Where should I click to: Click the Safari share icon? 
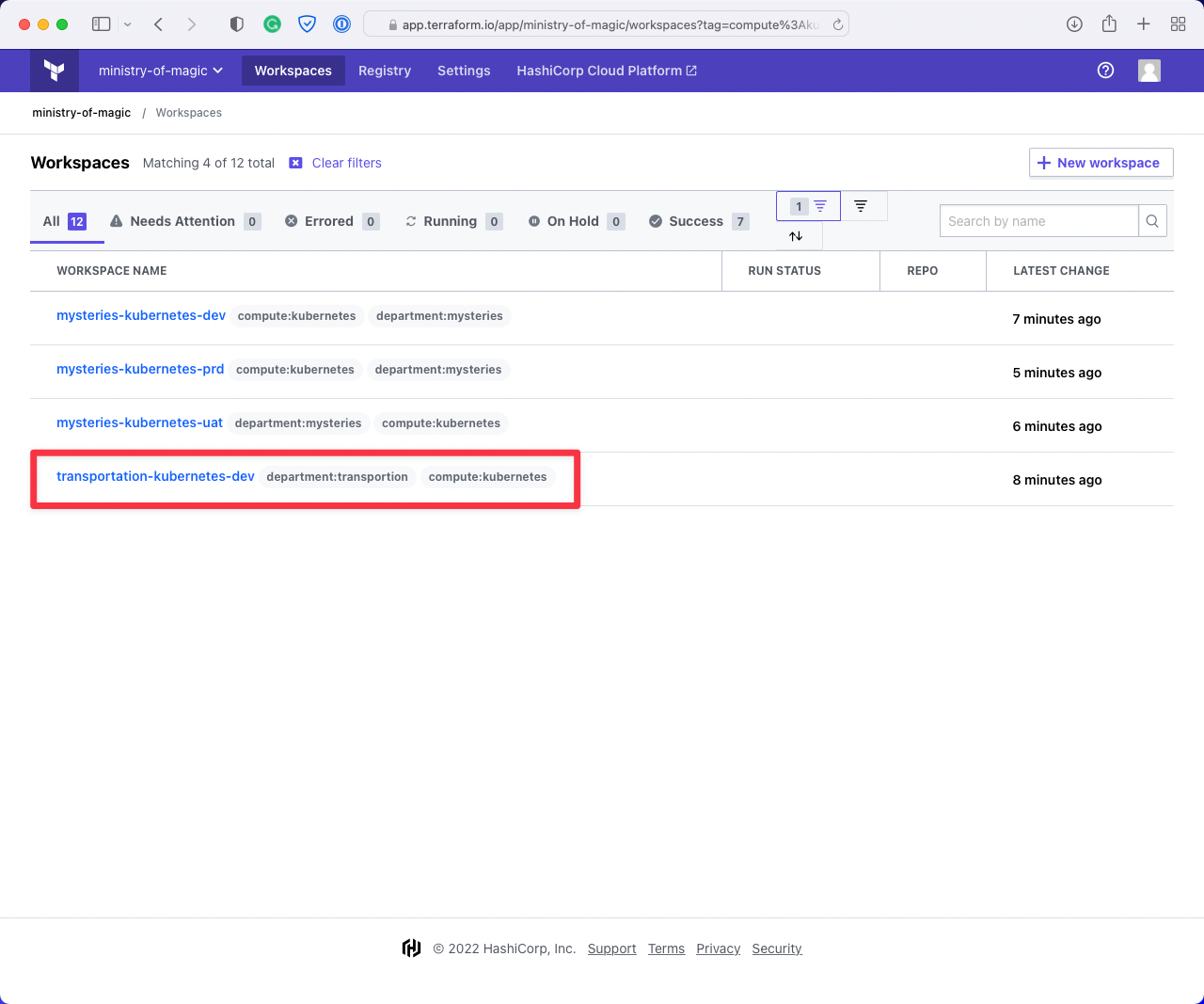(x=1109, y=24)
